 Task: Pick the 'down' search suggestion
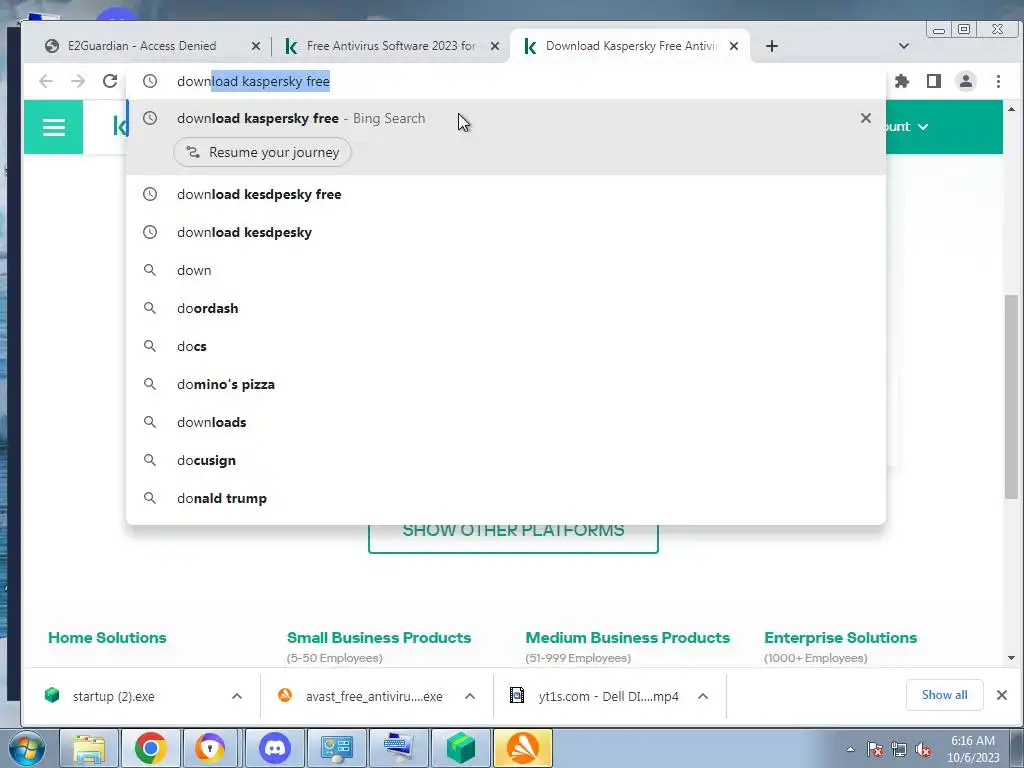pos(506,270)
